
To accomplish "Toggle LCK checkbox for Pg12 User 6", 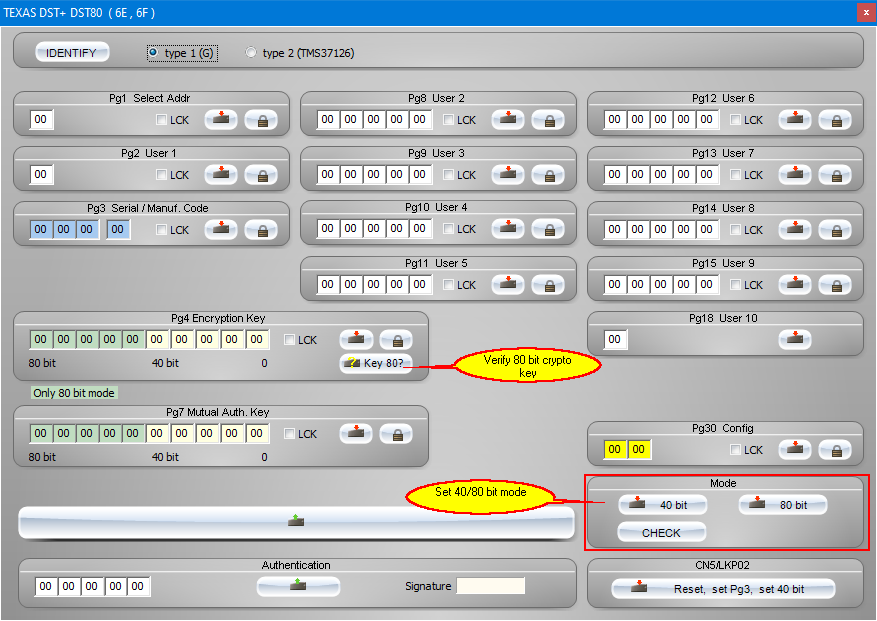I will coord(735,119).
